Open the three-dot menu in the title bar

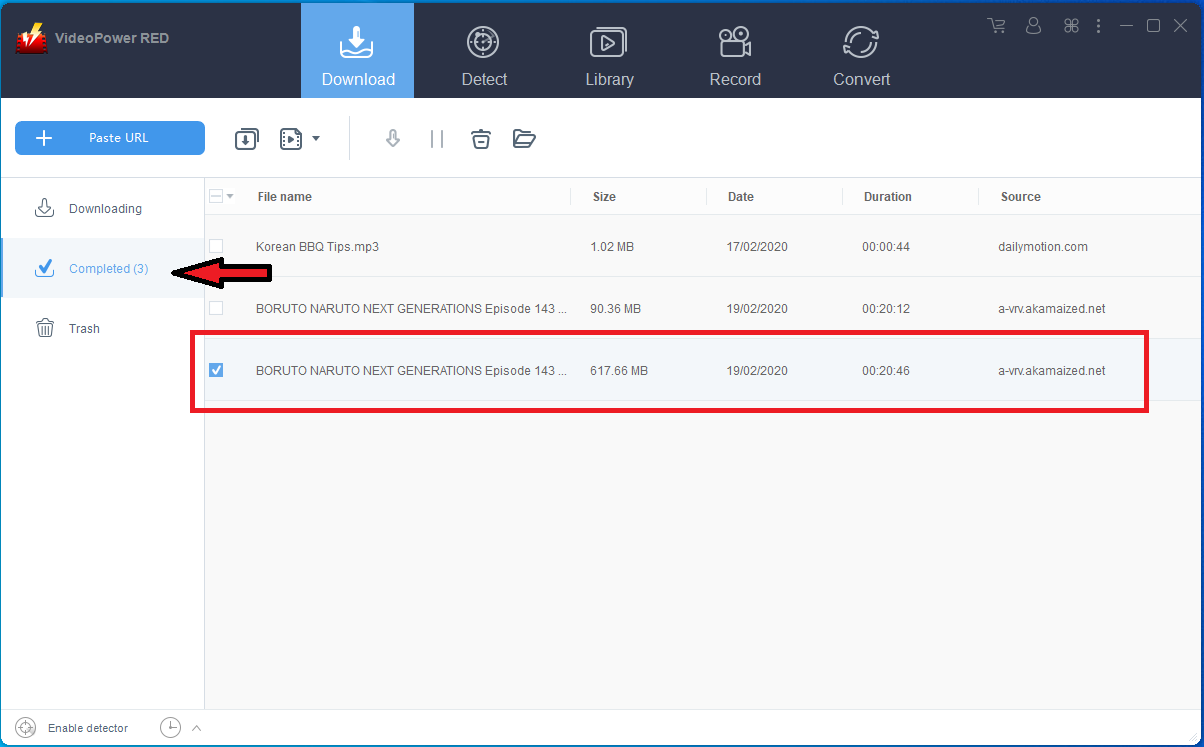click(x=1098, y=25)
